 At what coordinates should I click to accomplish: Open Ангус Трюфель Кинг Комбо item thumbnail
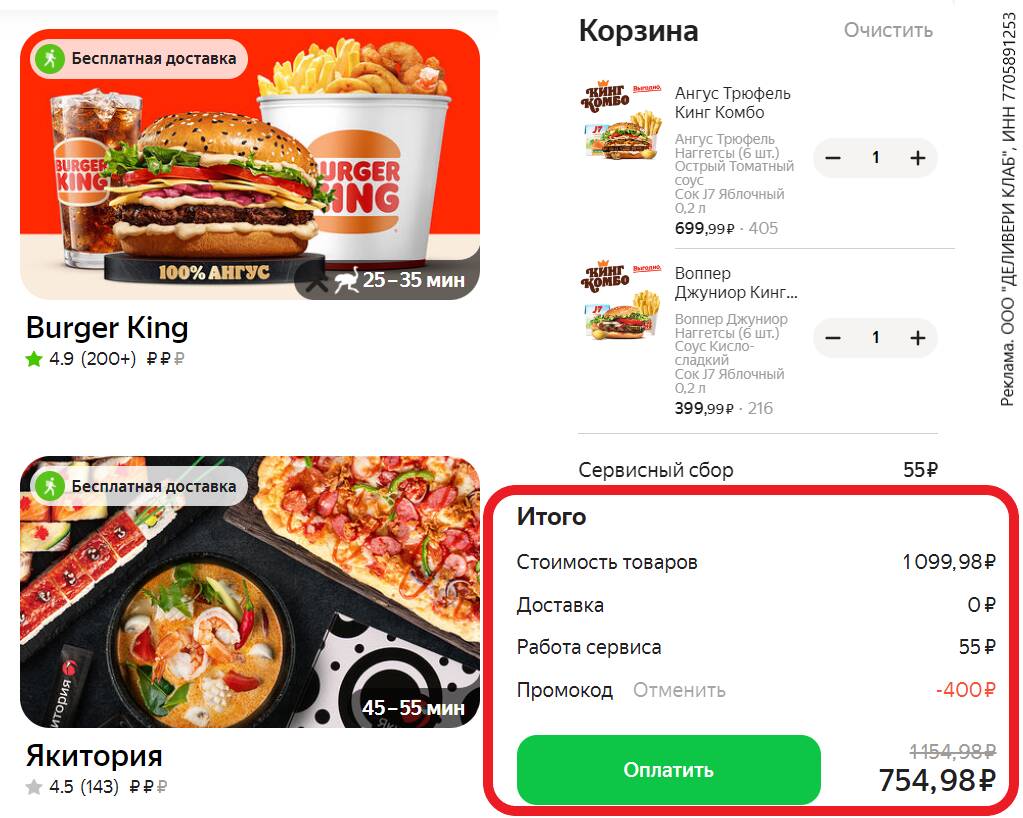click(621, 121)
